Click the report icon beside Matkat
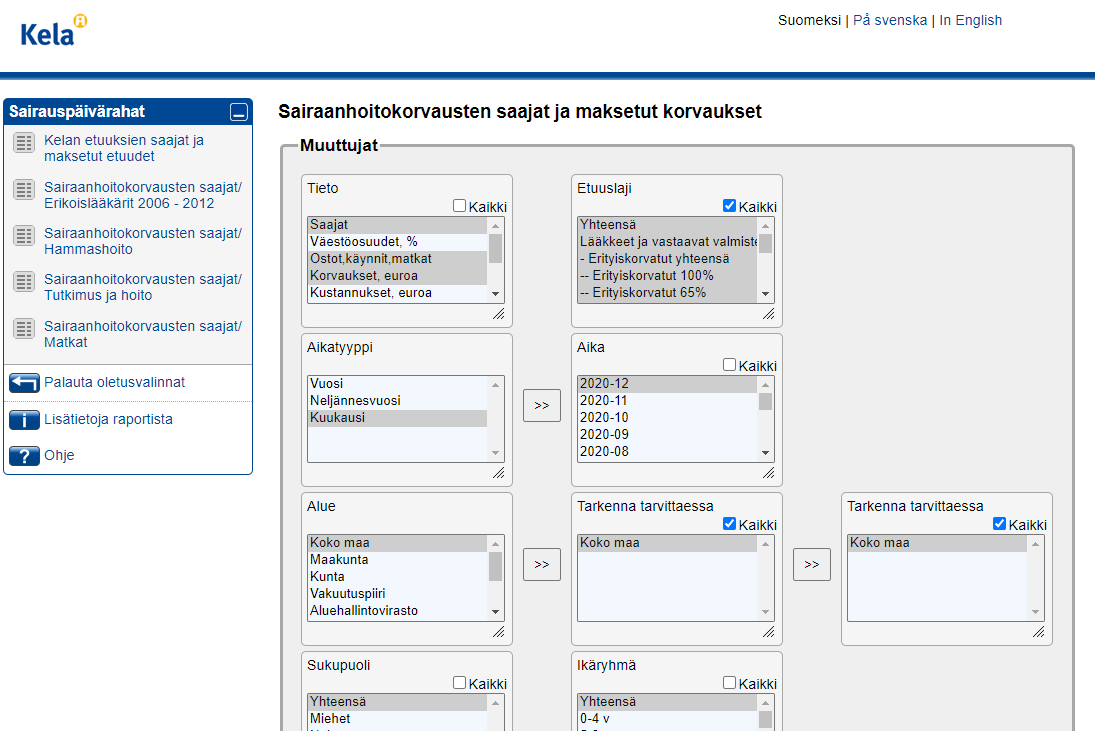Image resolution: width=1095 pixels, height=731 pixels. pos(24,328)
